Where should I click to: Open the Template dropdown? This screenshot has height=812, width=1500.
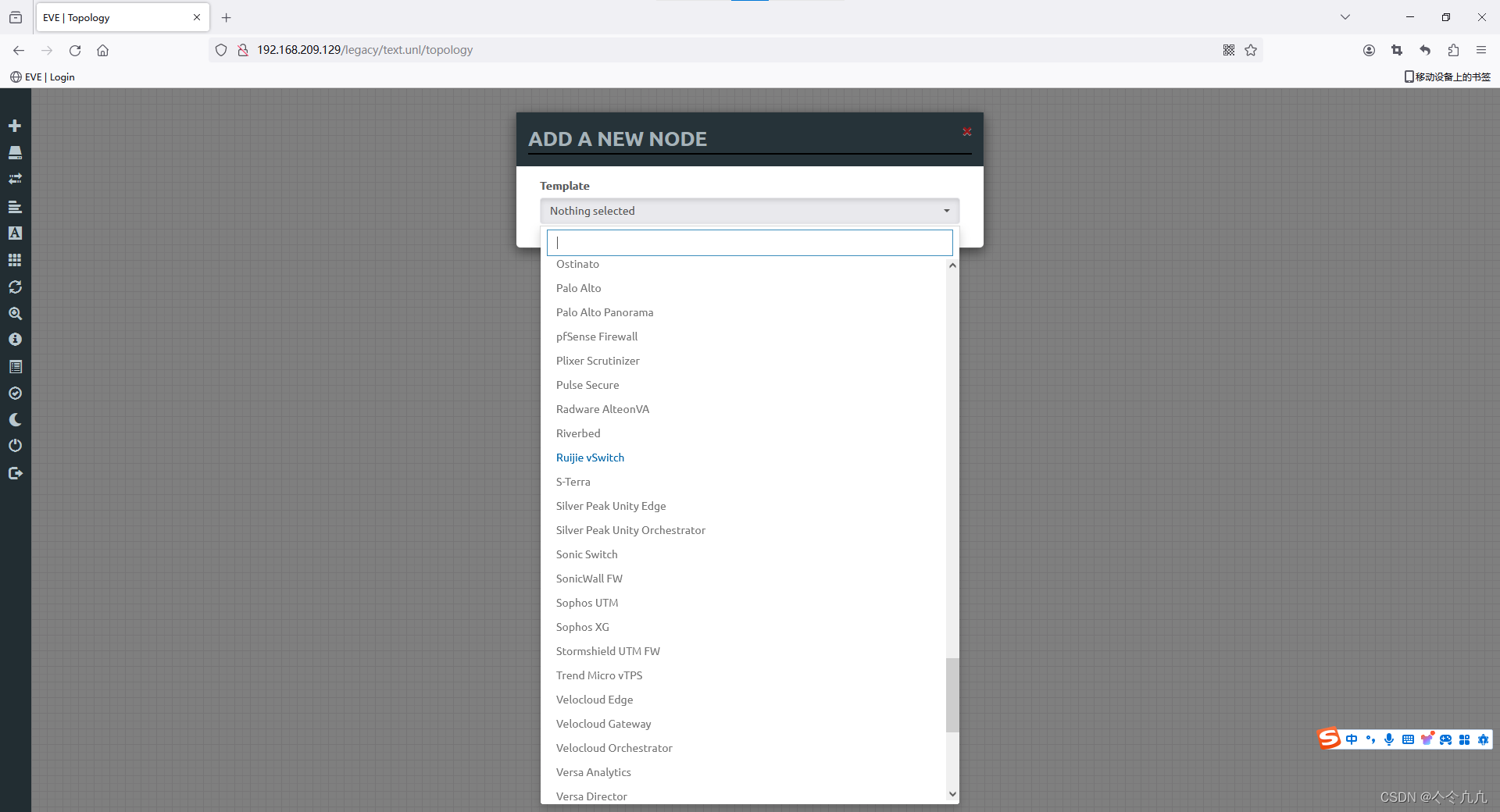coord(749,211)
